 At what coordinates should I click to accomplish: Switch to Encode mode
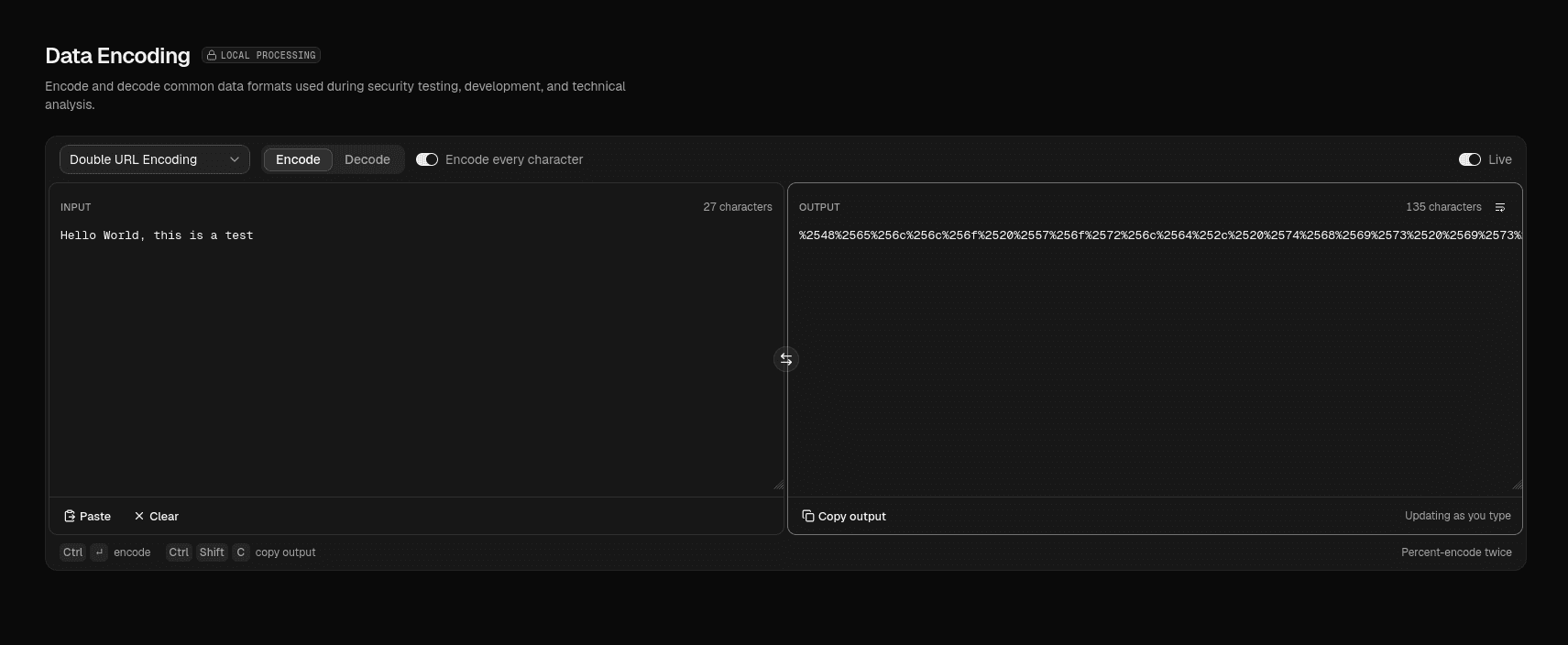click(x=298, y=159)
